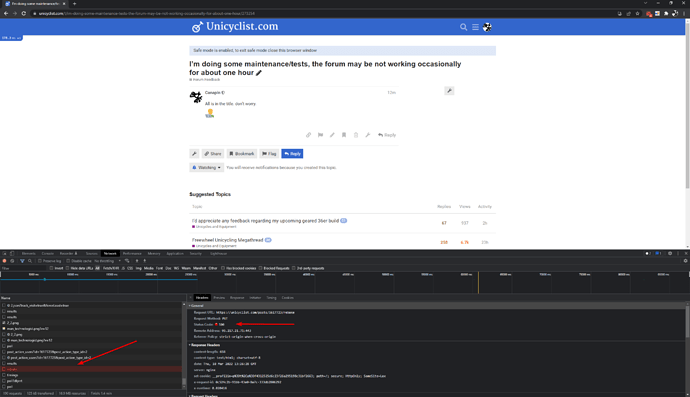
Task: Click the forum search magnifier icon
Action: 463,27
